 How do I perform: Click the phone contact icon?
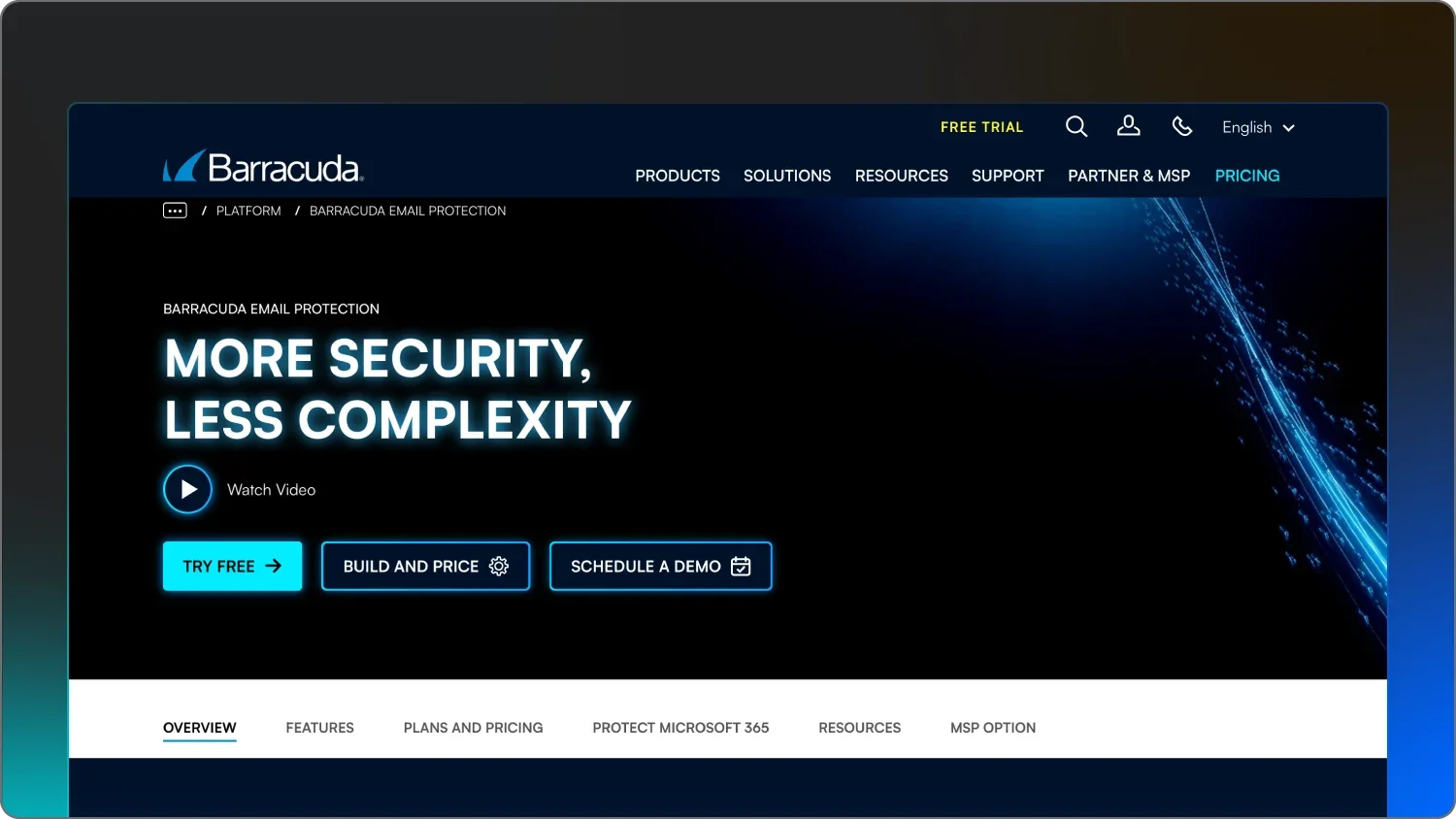tap(1181, 126)
